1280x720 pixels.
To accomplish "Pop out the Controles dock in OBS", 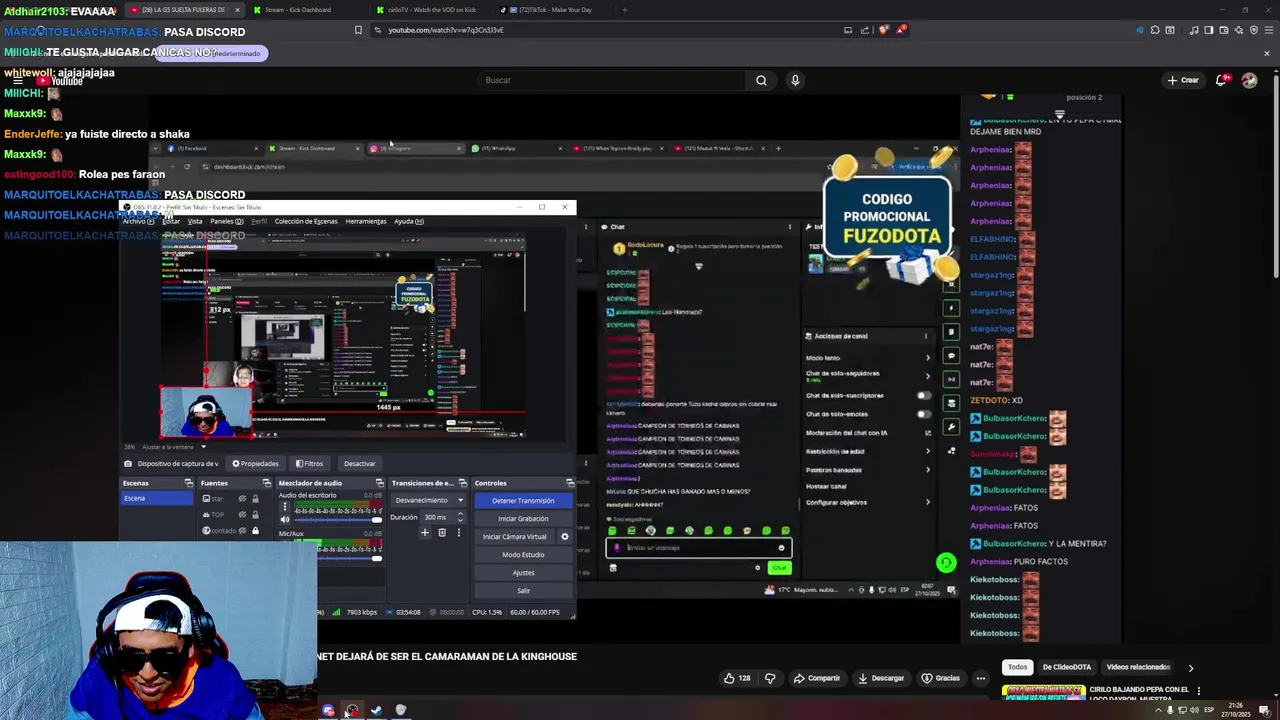I will 570,483.
